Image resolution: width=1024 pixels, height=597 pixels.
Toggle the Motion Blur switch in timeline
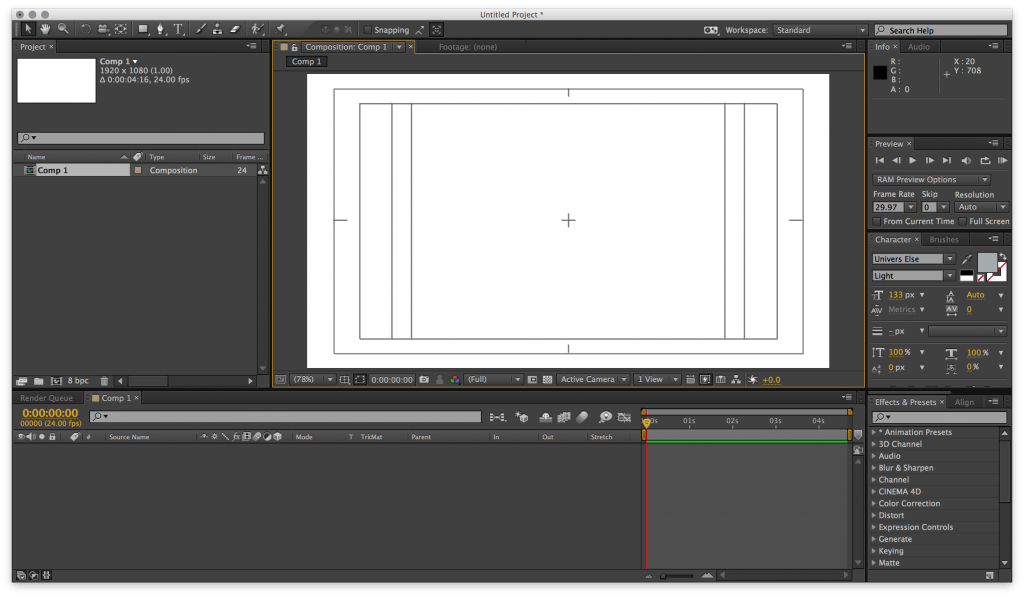(x=582, y=417)
